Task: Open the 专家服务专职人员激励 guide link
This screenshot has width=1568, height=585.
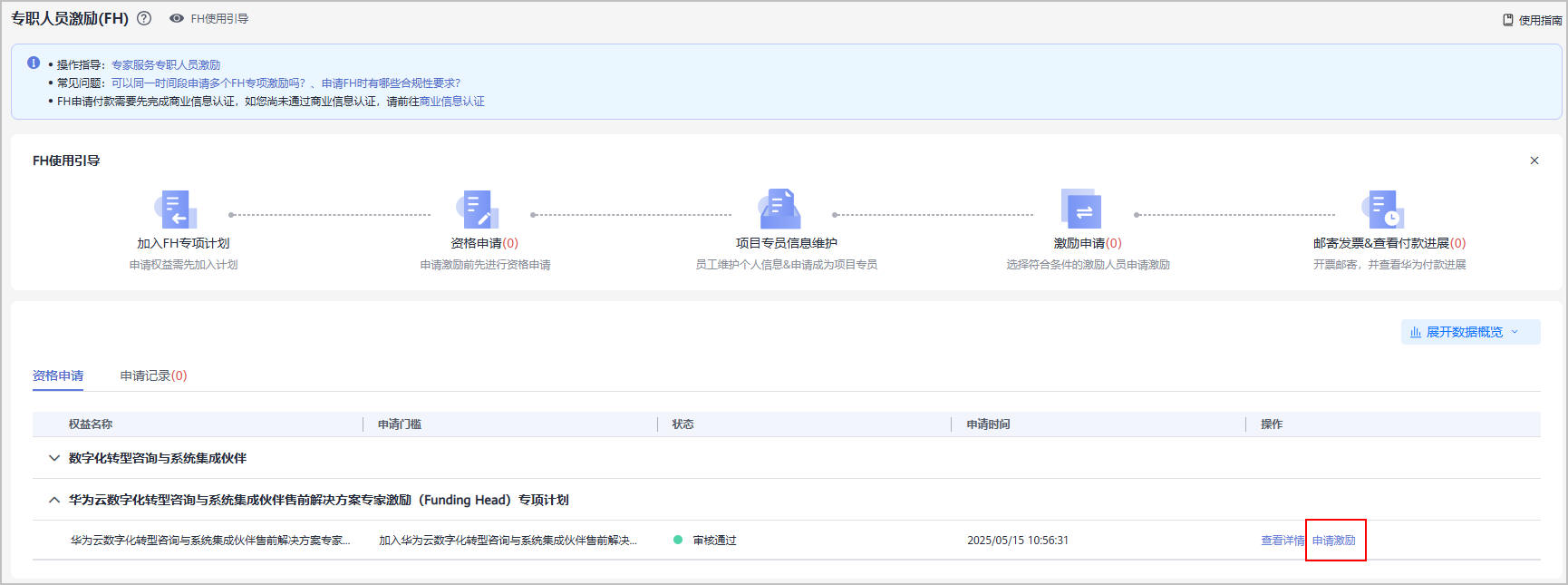Action: (166, 65)
